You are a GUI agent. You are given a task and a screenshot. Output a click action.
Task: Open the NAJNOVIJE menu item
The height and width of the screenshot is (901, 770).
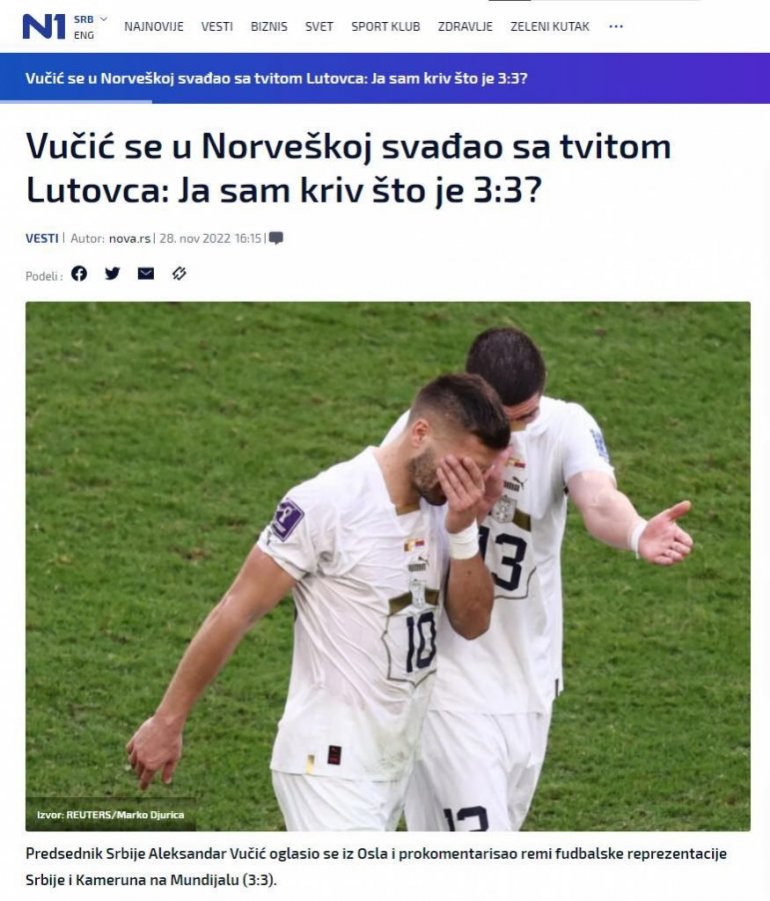coord(154,26)
